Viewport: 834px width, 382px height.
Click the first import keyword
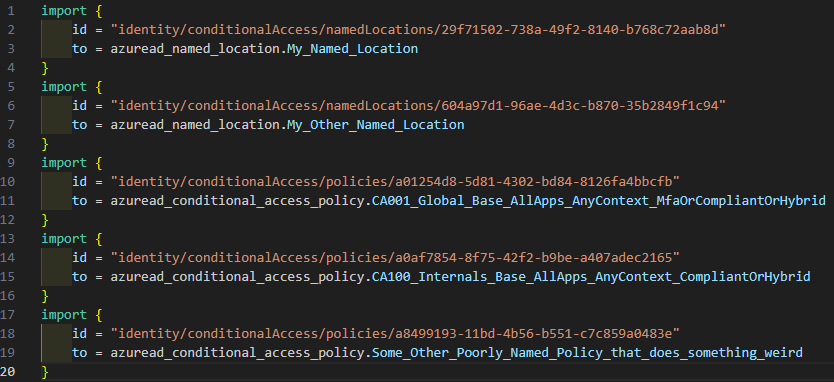pyautogui.click(x=64, y=10)
